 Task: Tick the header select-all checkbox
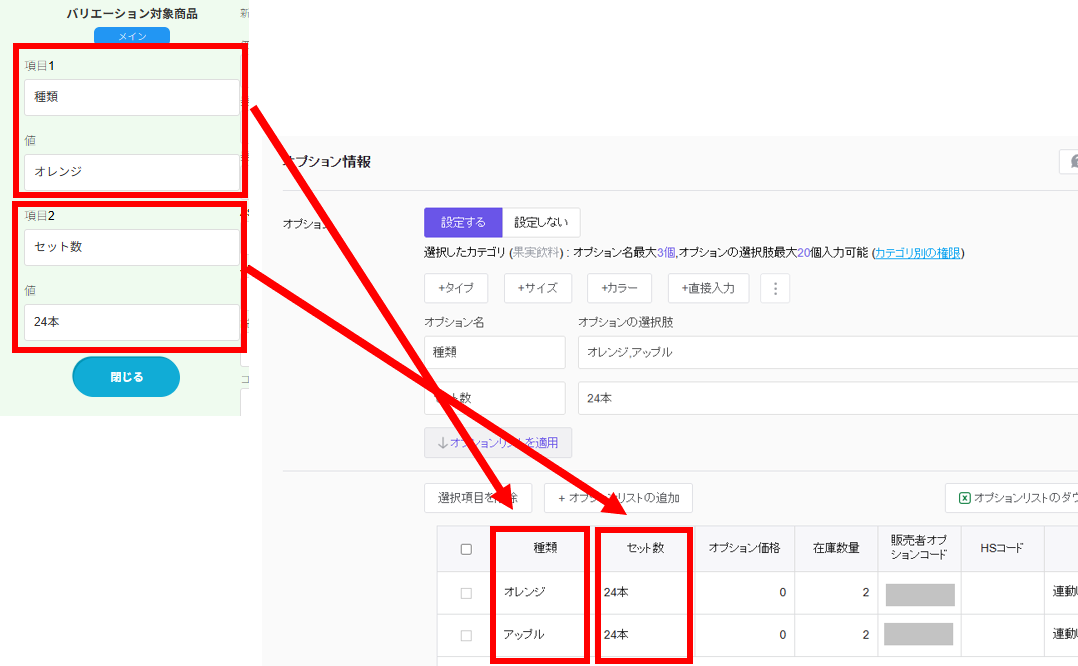point(466,549)
